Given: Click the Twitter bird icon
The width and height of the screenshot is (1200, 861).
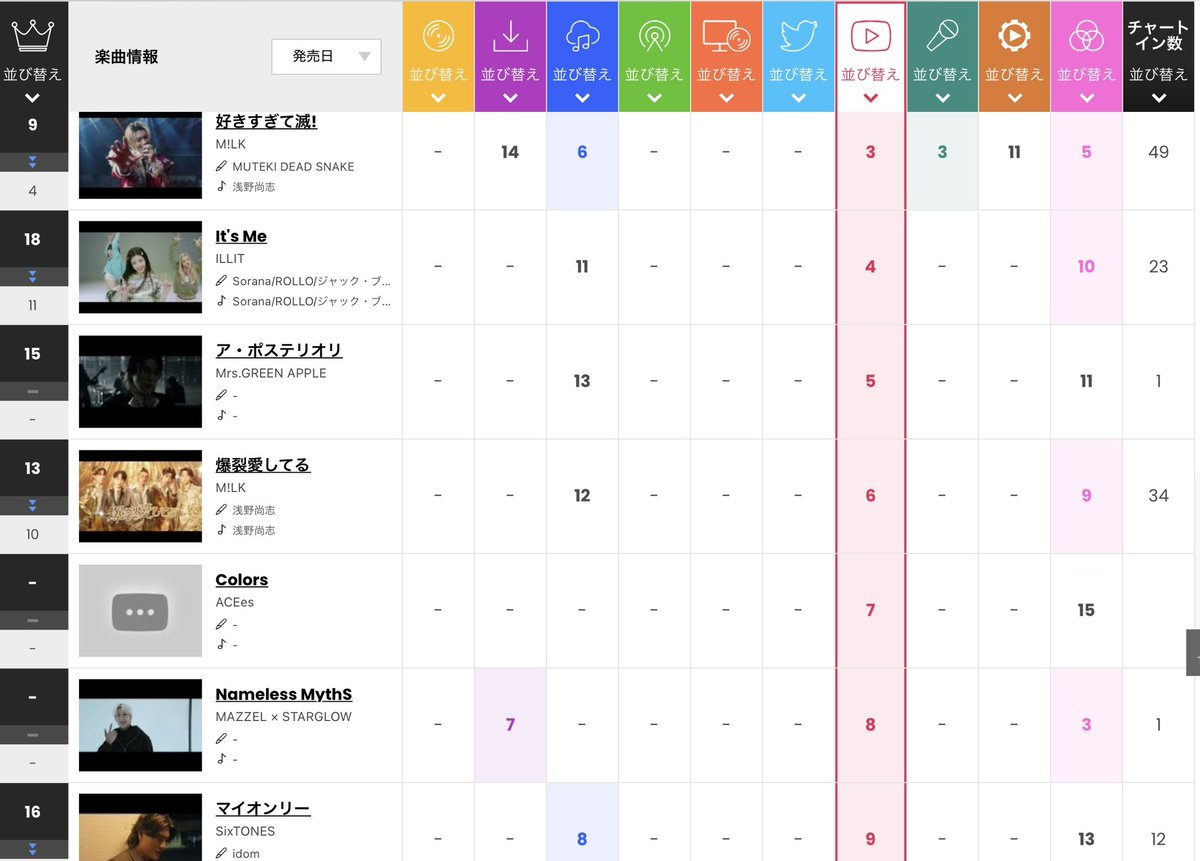Looking at the screenshot, I should pos(798,36).
